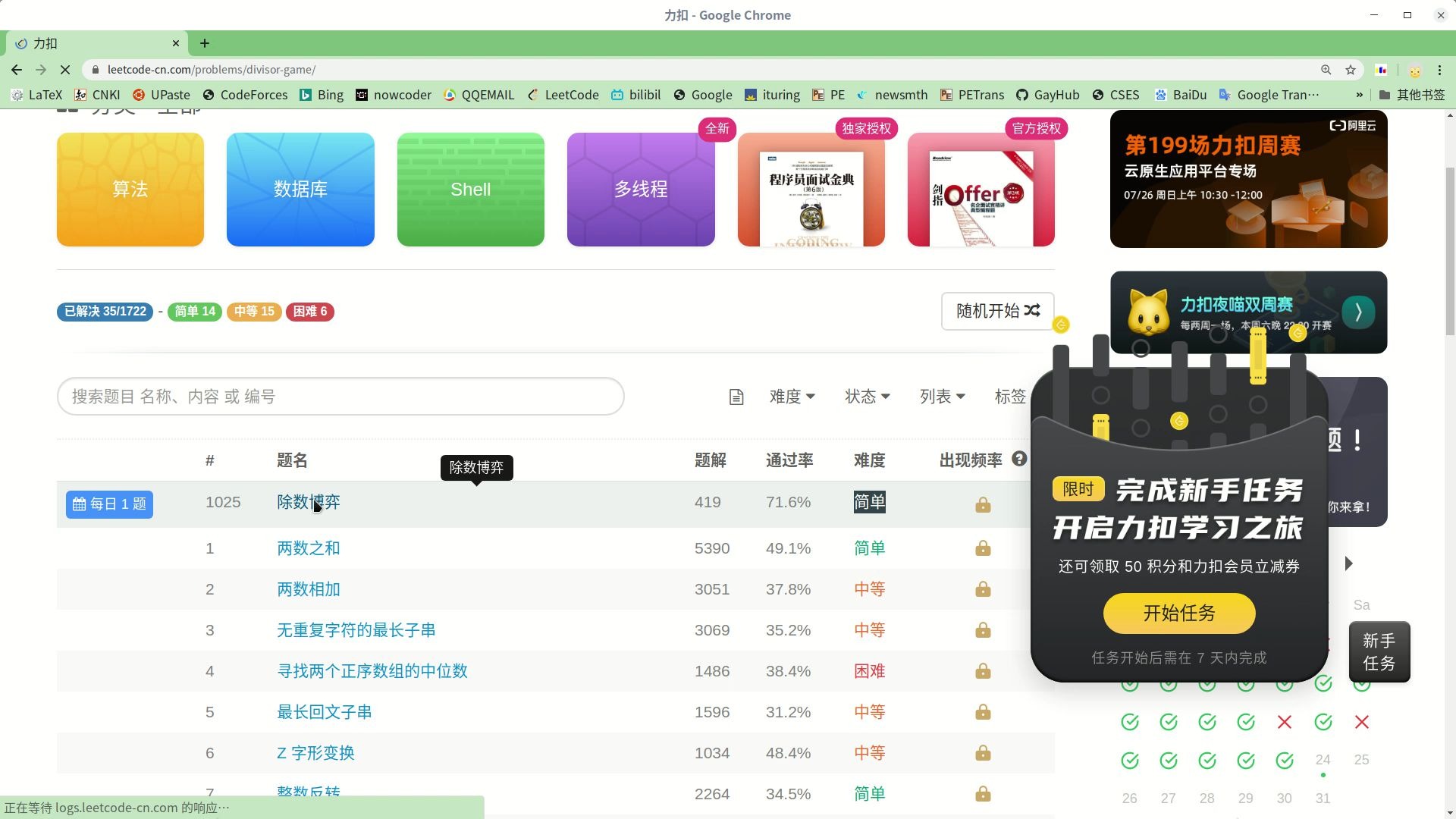Open the LeetCode bookmark in the bookmarks bar
Screen dimensions: 1456x819
coord(572,95)
